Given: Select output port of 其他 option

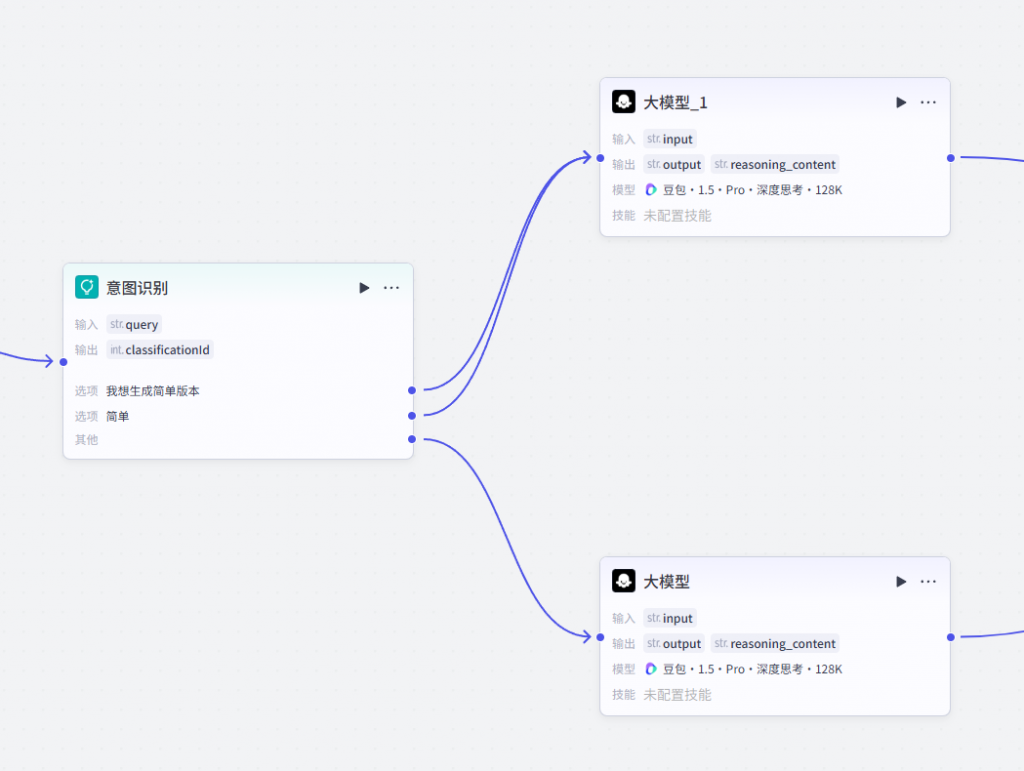Looking at the screenshot, I should [x=411, y=439].
